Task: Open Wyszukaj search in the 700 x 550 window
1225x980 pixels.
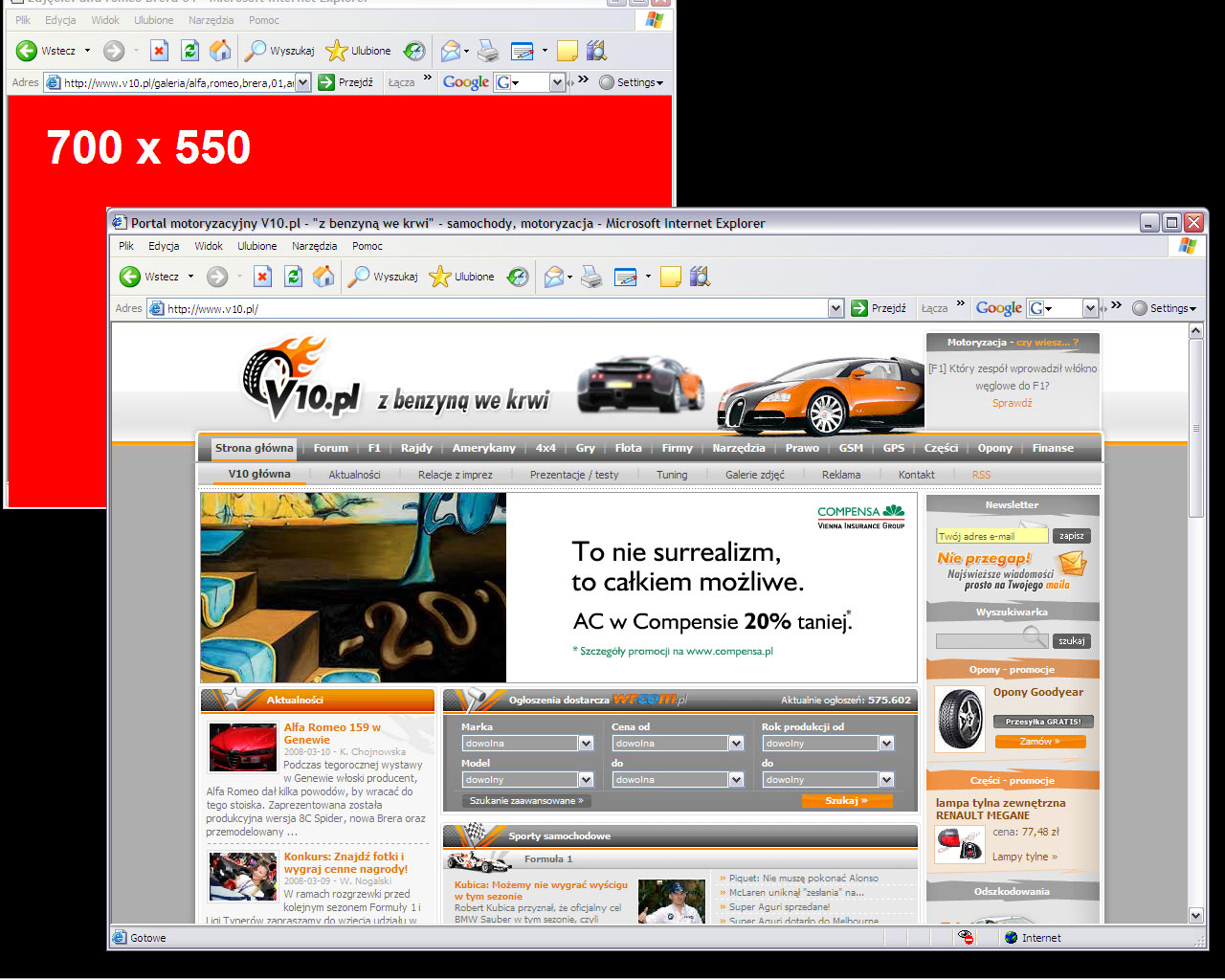Action: point(279,51)
